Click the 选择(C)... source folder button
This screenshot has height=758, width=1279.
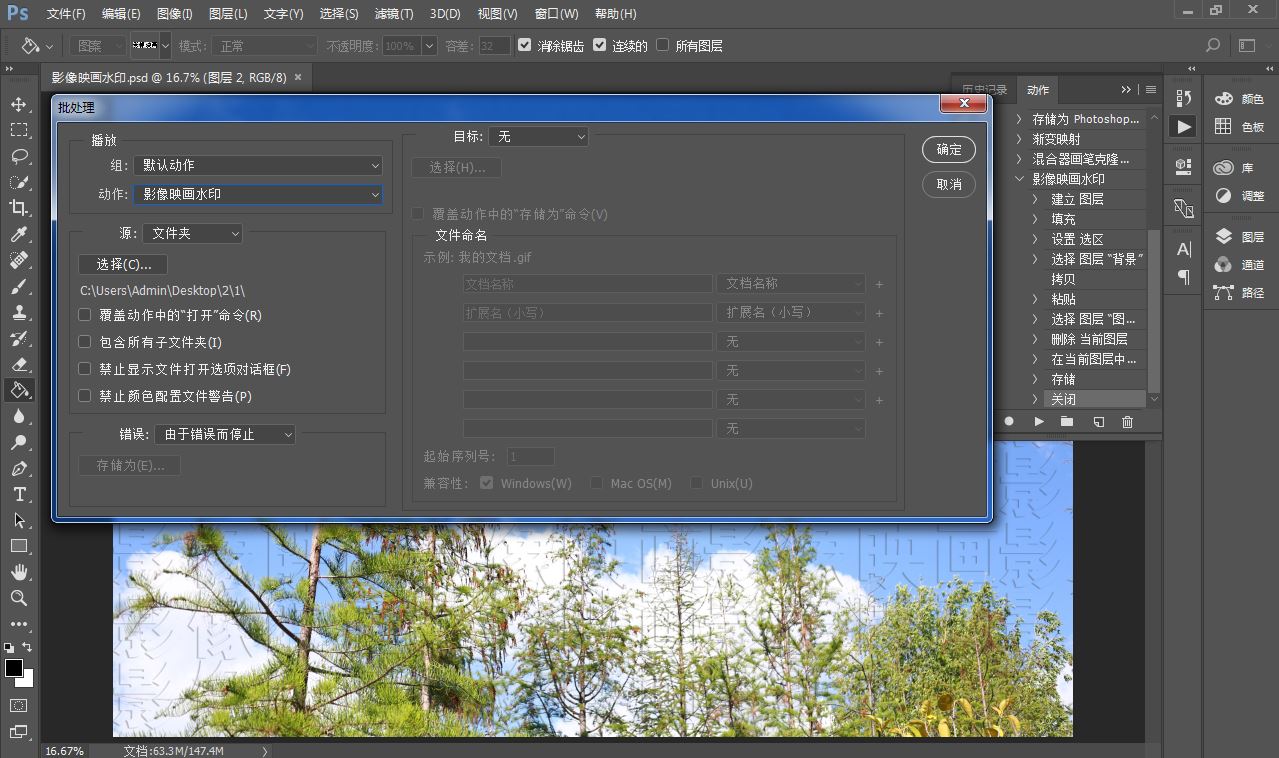tap(123, 264)
